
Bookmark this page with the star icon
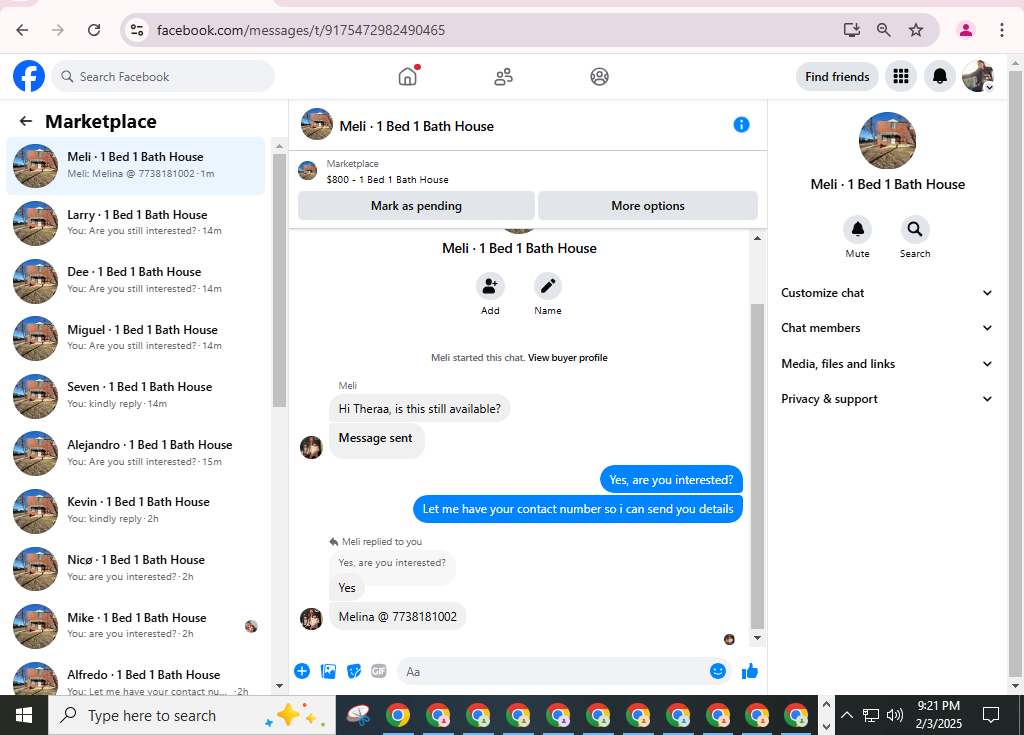pyautogui.click(x=916, y=30)
